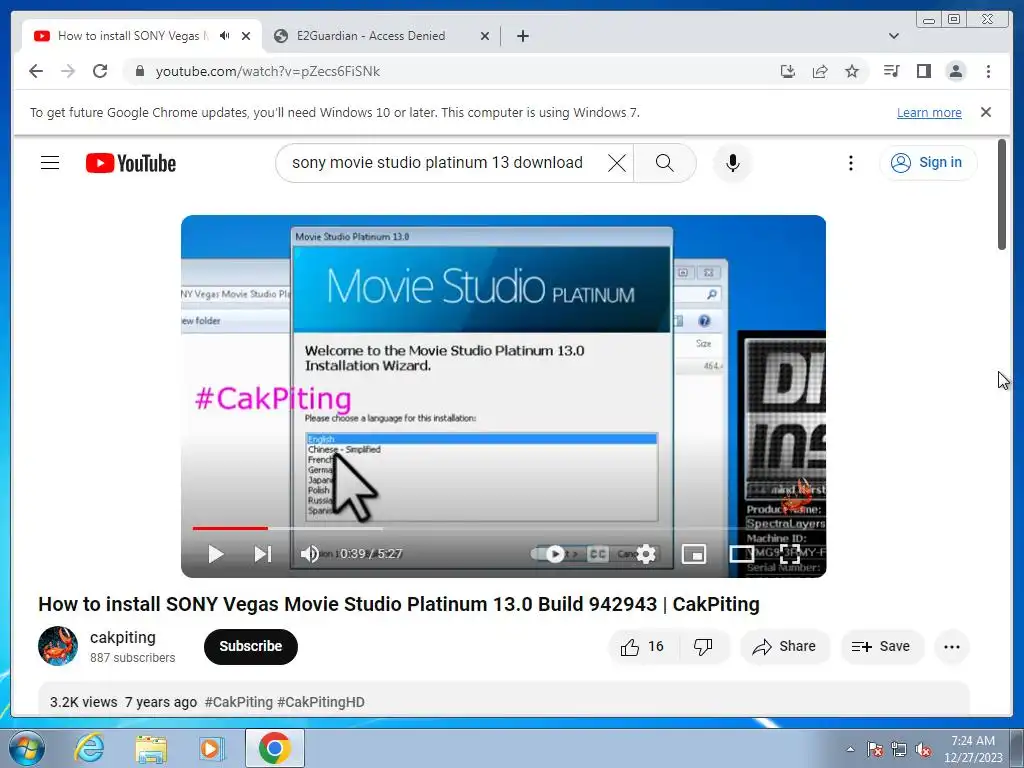Open the media controls icon
Screen dimensions: 1024x768
click(891, 71)
